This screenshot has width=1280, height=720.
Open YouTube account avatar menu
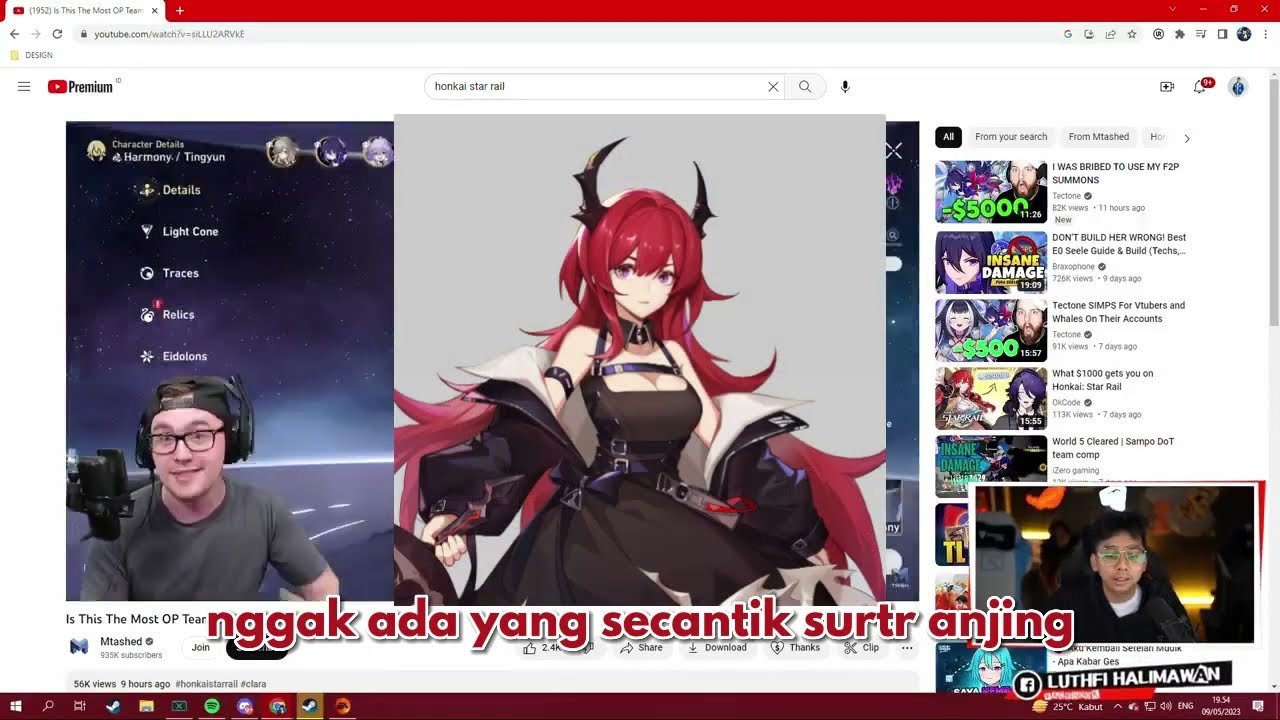pyautogui.click(x=1237, y=87)
